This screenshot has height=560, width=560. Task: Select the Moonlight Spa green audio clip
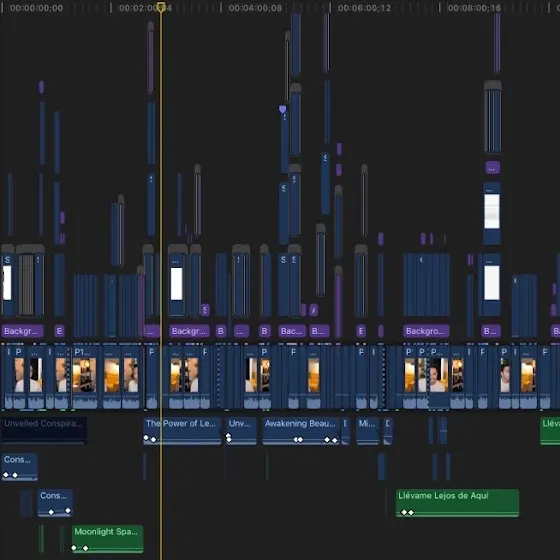(x=108, y=539)
